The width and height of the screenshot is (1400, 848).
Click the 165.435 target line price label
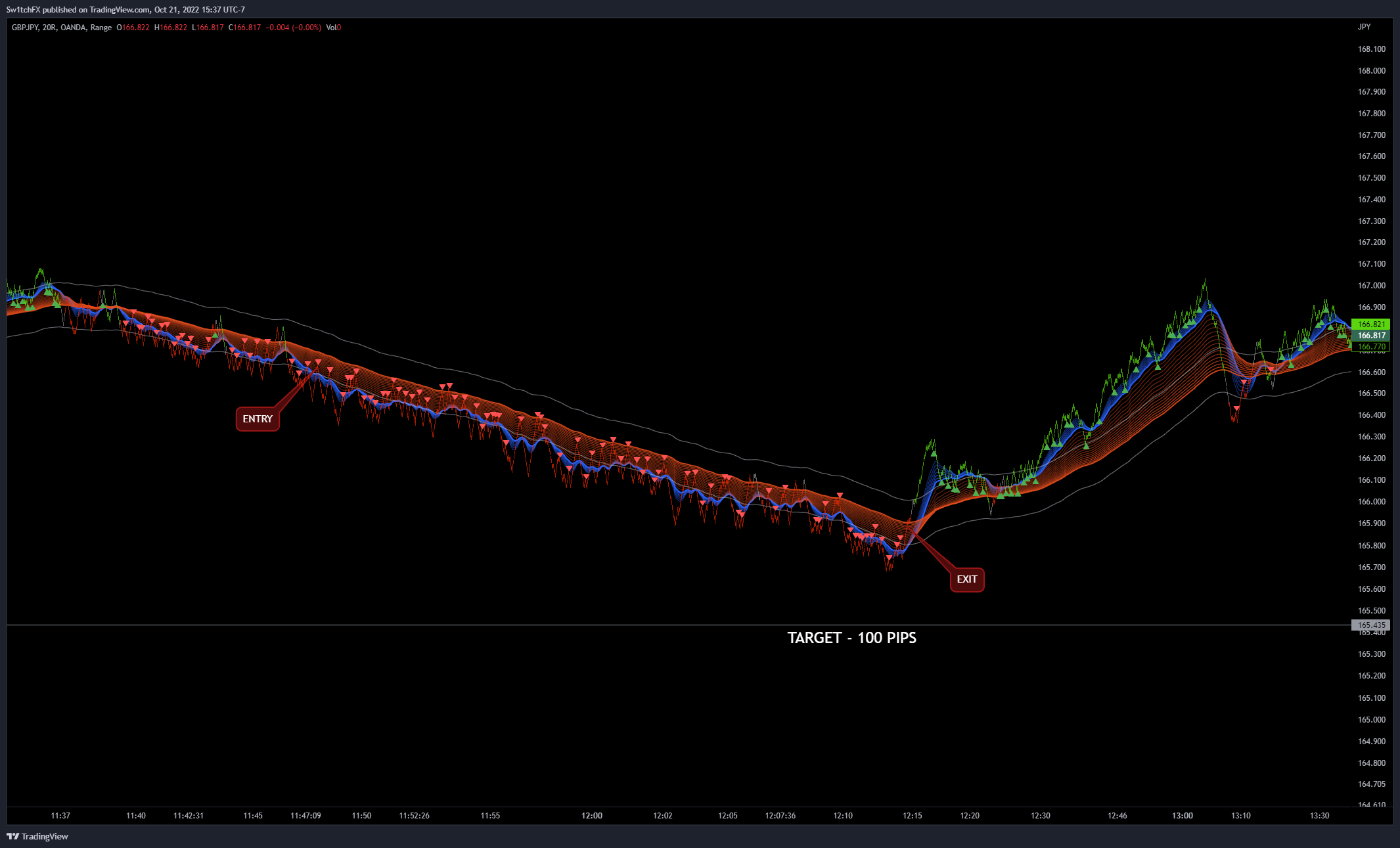click(1371, 625)
